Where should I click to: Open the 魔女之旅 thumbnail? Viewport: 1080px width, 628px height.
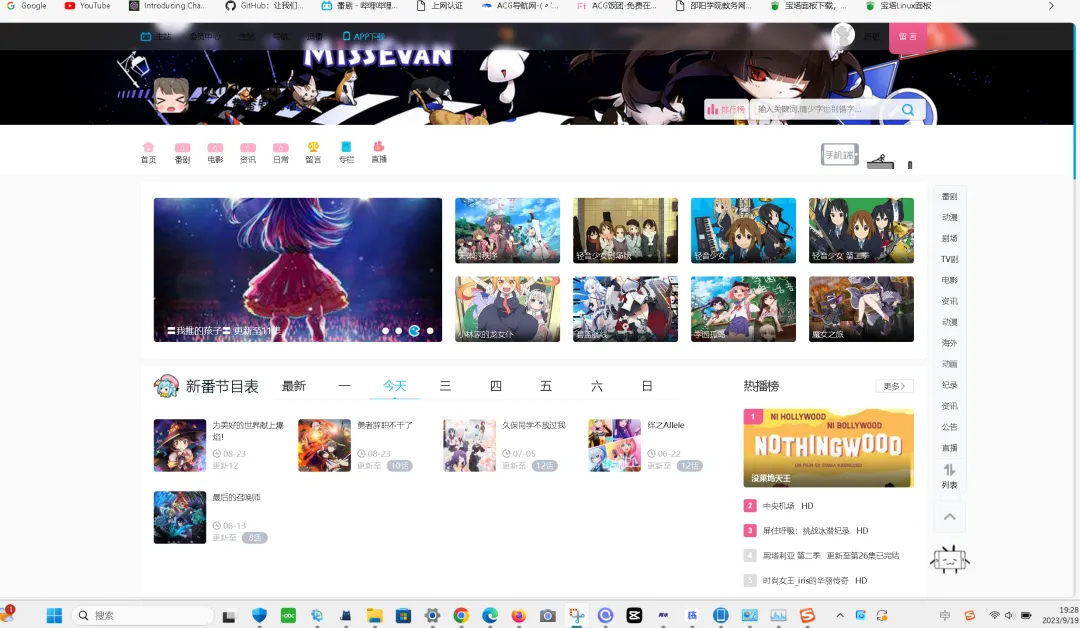click(861, 309)
